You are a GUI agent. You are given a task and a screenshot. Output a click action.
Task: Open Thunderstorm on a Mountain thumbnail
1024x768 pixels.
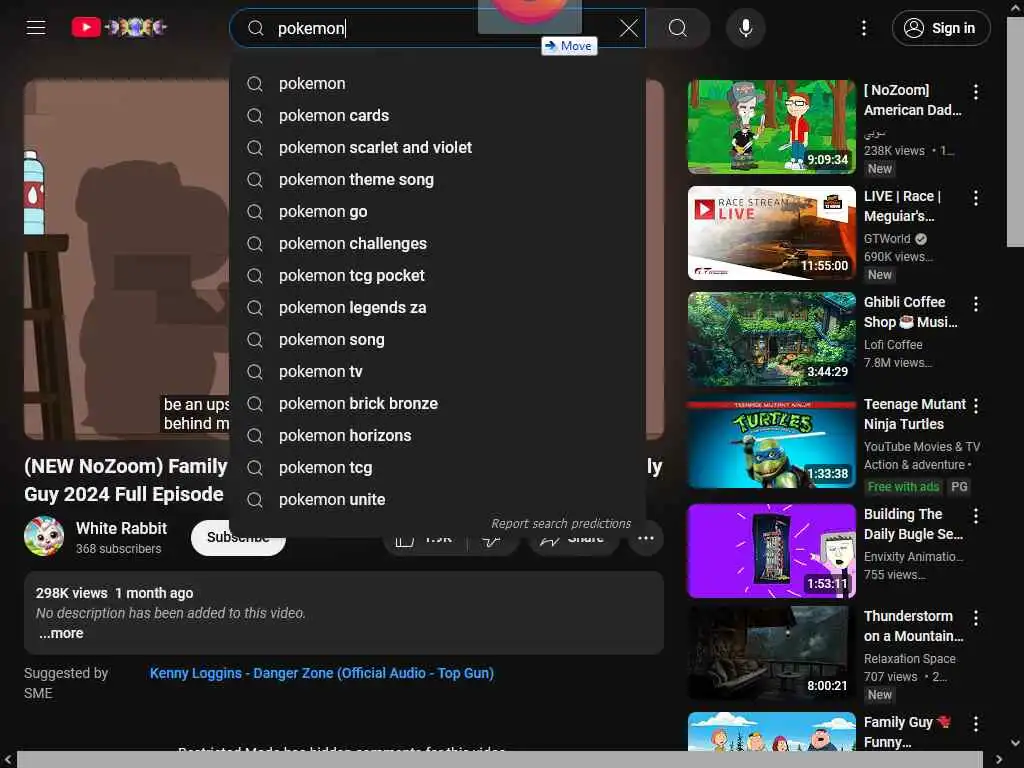771,653
